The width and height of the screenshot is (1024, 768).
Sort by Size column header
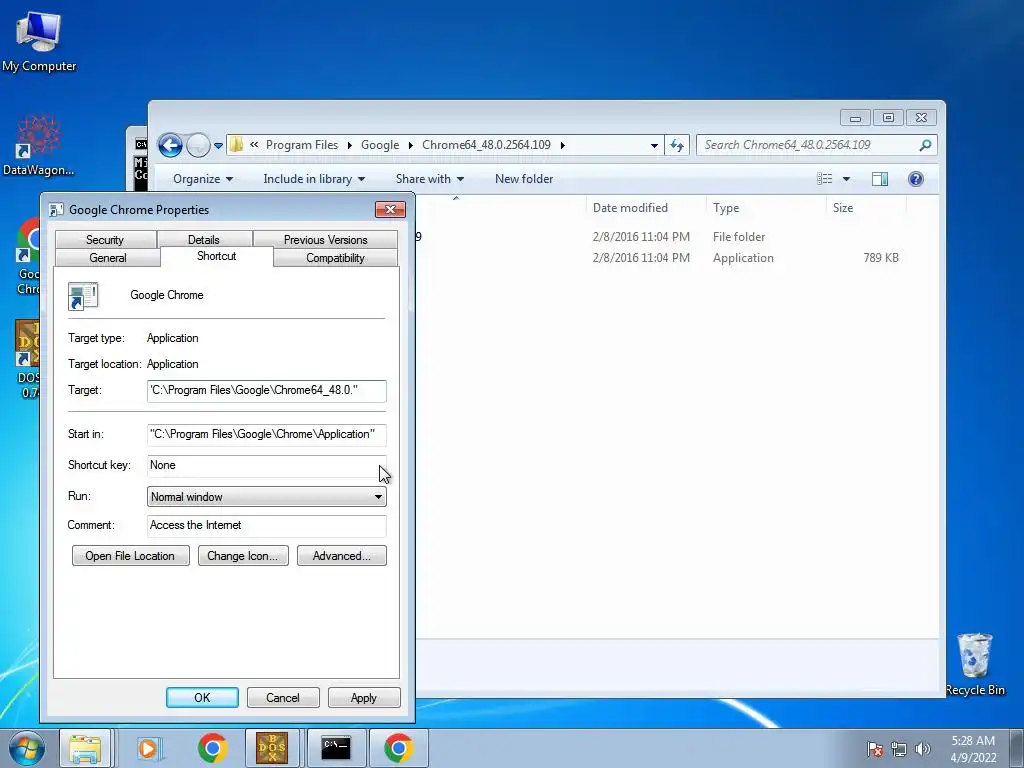coord(866,208)
